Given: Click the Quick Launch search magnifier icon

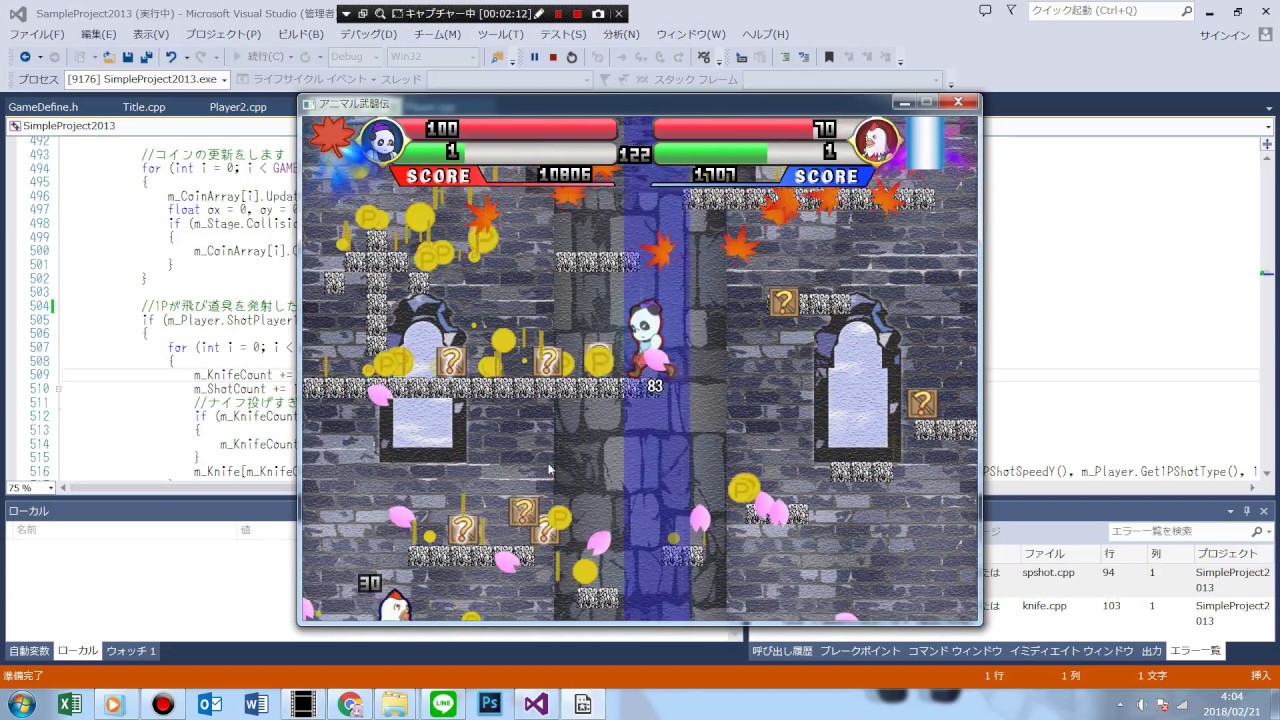Looking at the screenshot, I should coord(1186,11).
